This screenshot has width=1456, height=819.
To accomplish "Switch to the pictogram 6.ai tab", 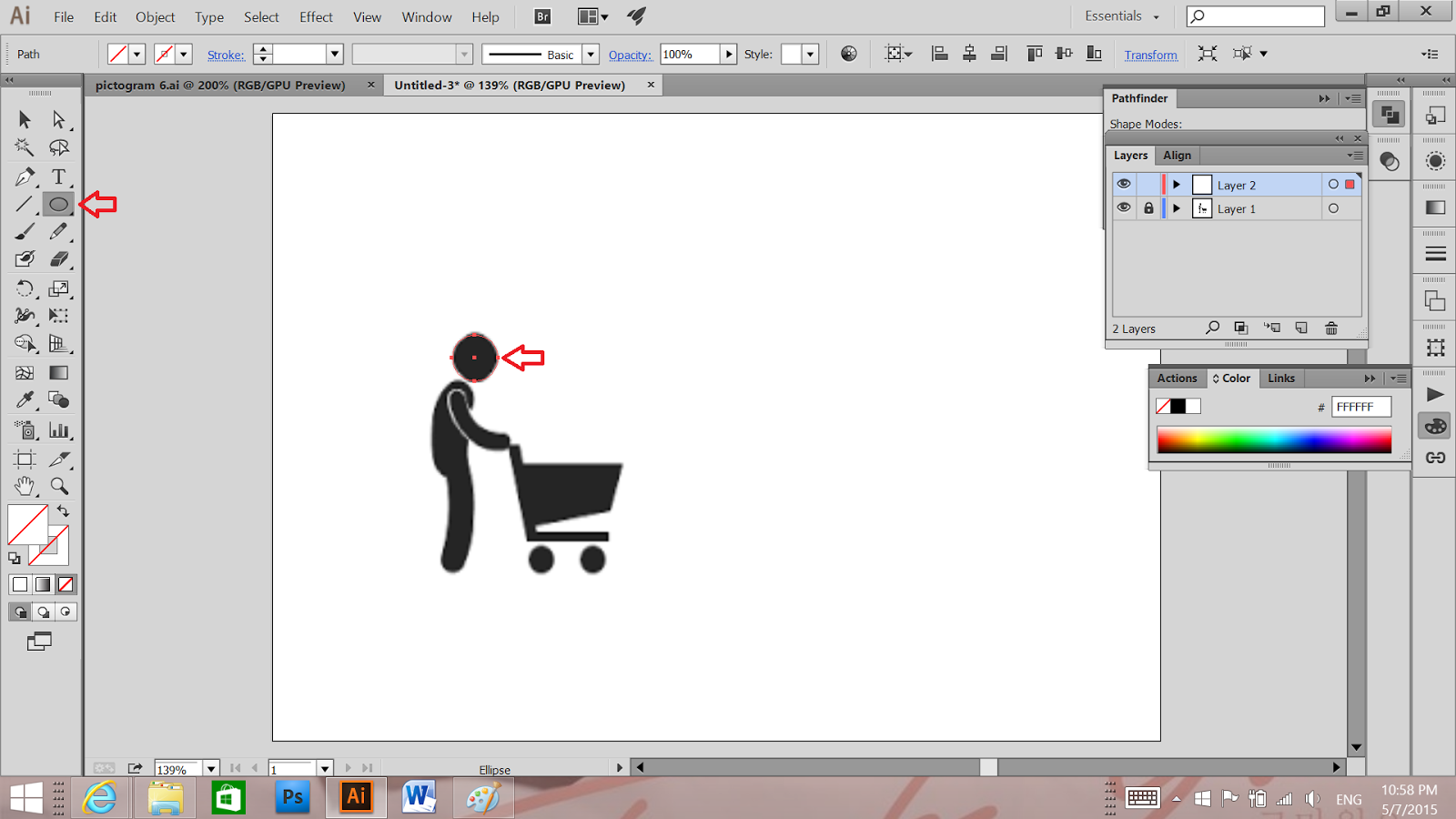I will click(218, 85).
